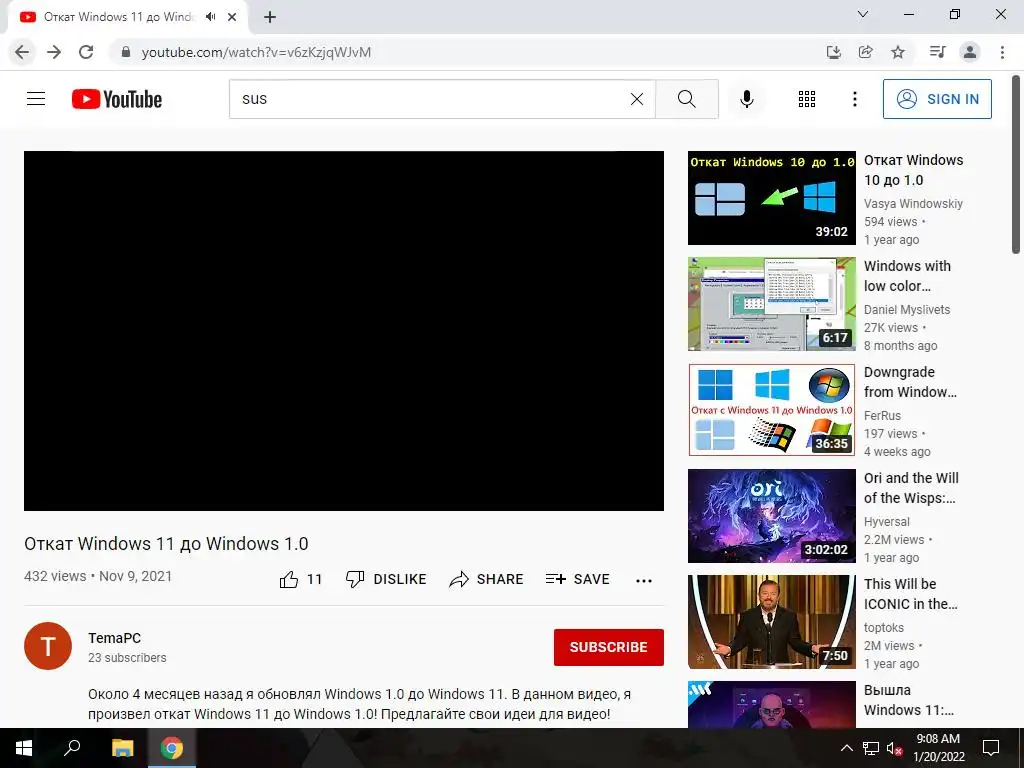Click the address bar URL
Image resolution: width=1024 pixels, height=768 pixels.
pos(256,52)
